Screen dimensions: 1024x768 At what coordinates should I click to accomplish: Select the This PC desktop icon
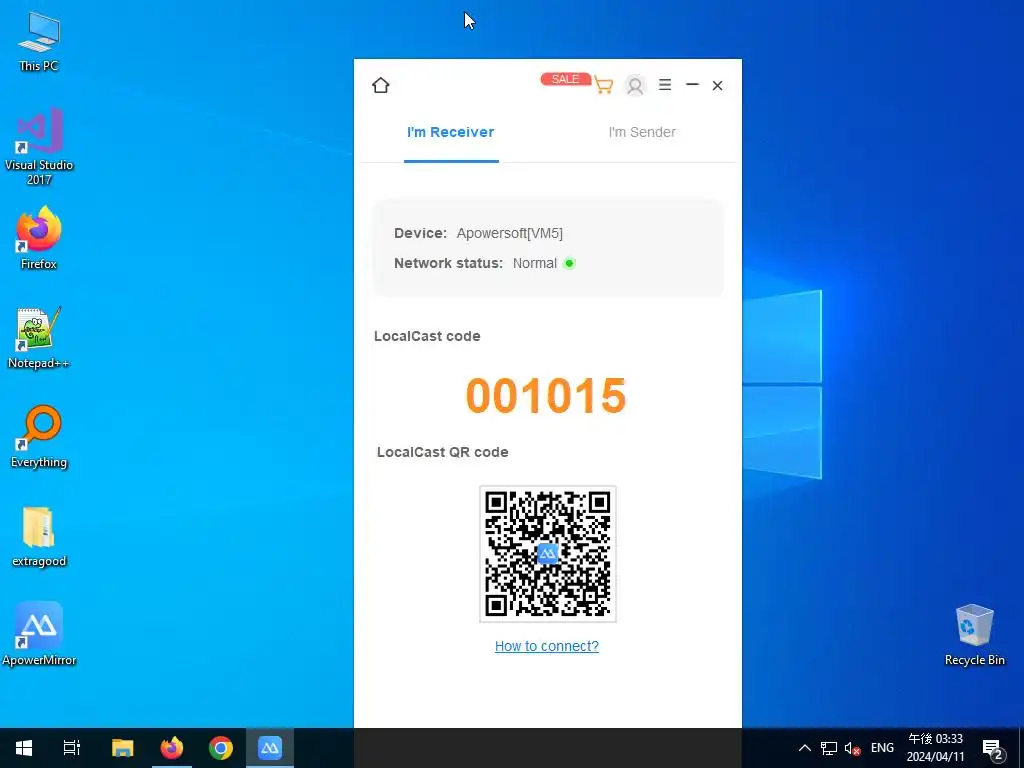[39, 41]
